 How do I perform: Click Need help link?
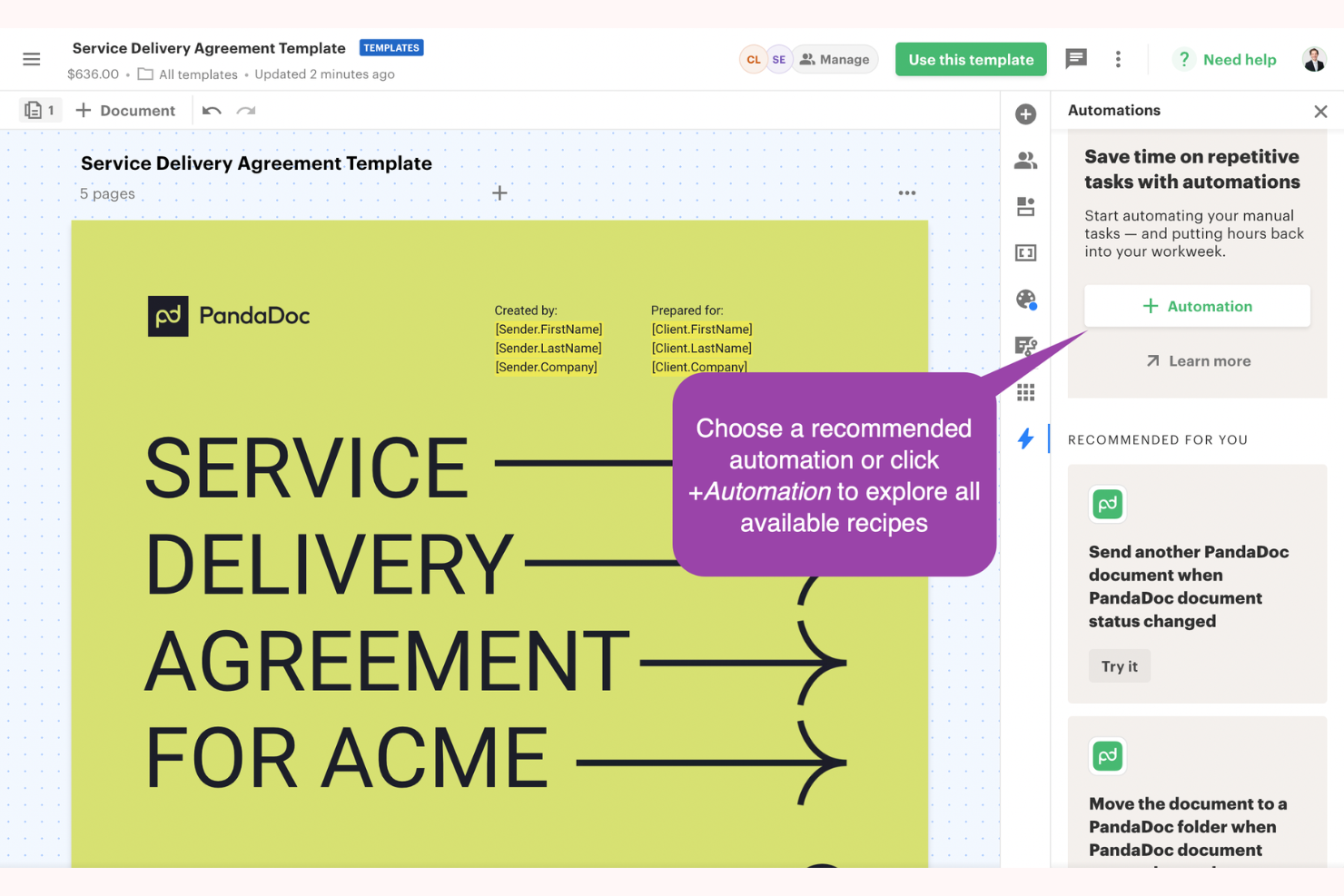click(1225, 60)
